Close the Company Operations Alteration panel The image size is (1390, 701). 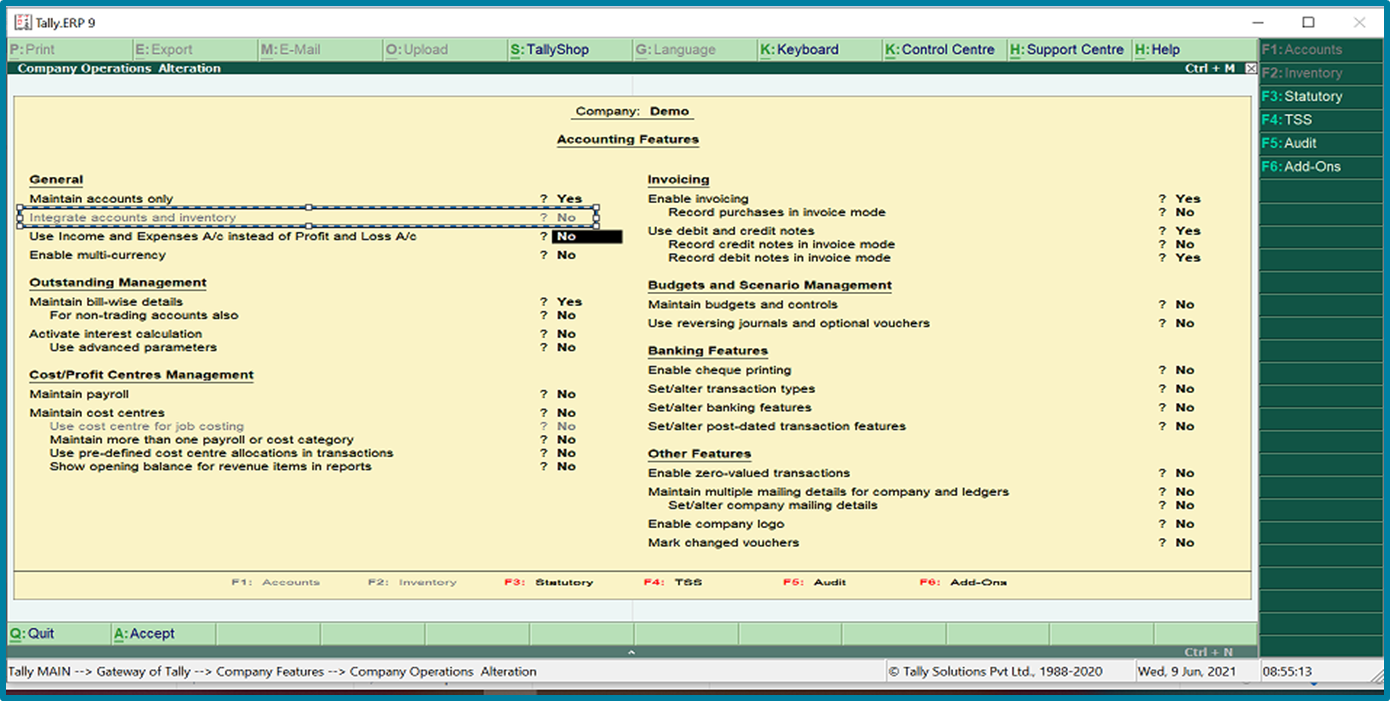tap(1251, 69)
